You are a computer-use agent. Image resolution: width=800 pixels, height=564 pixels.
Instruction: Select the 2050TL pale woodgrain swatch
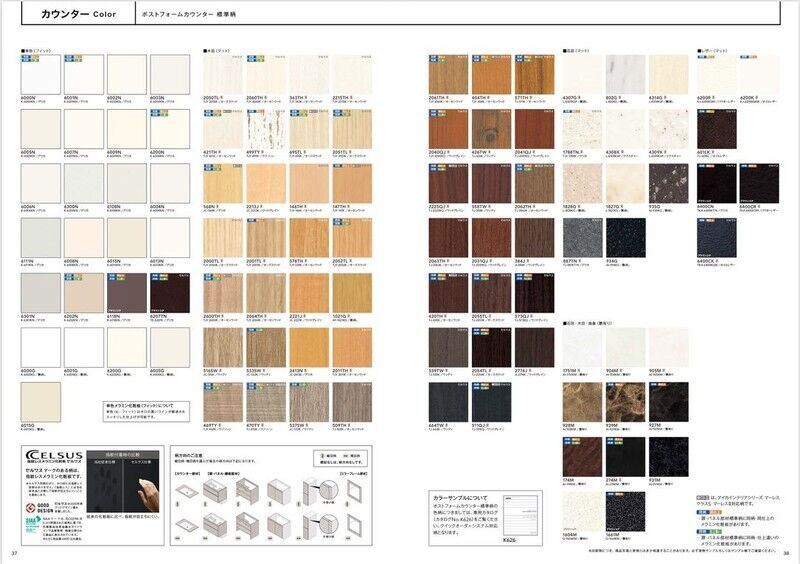(x=221, y=73)
